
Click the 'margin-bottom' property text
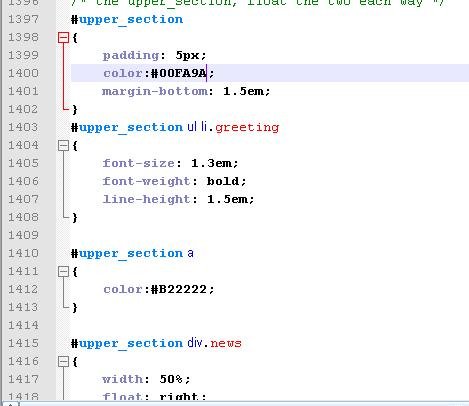click(155, 91)
